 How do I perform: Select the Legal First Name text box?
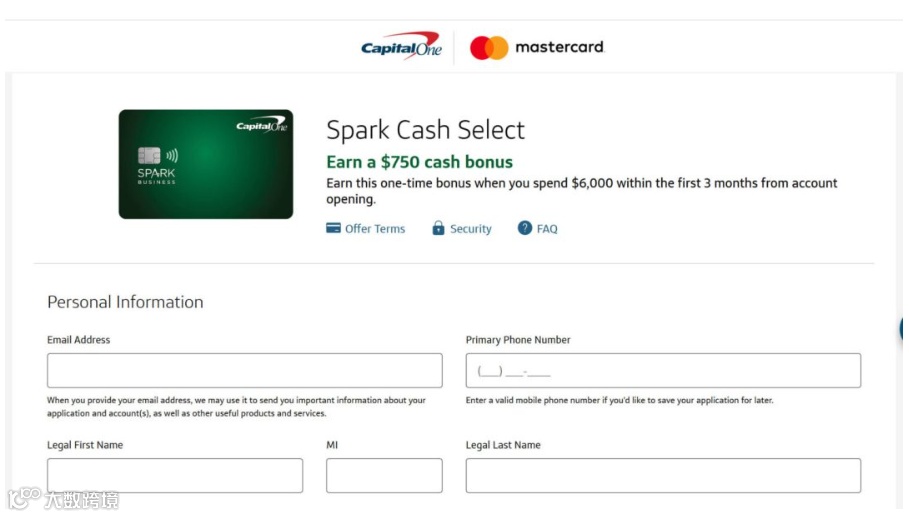coord(175,475)
